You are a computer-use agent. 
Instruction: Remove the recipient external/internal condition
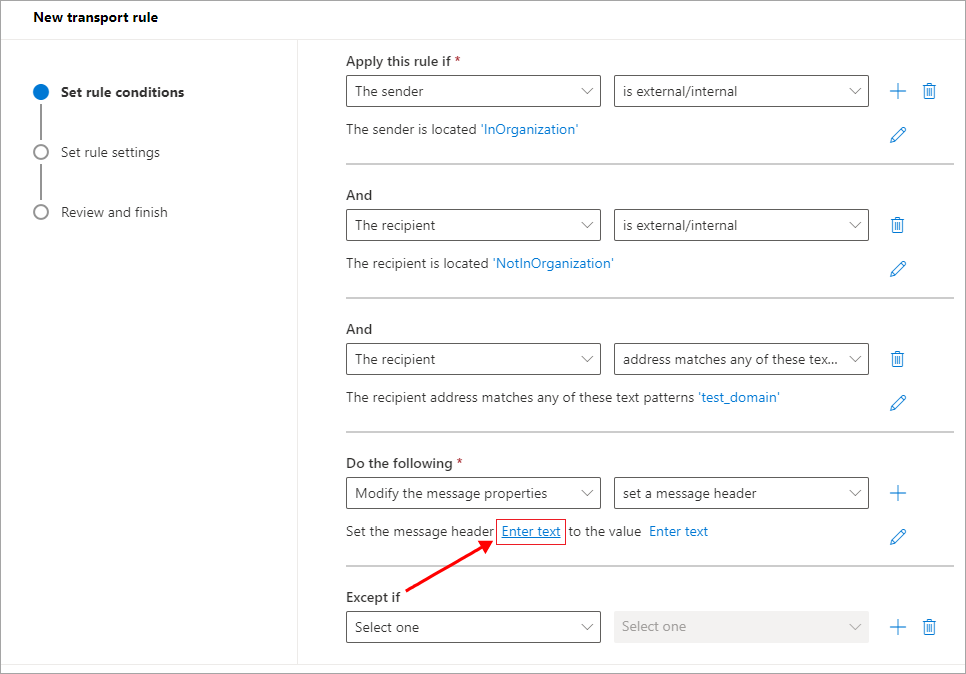[x=897, y=225]
